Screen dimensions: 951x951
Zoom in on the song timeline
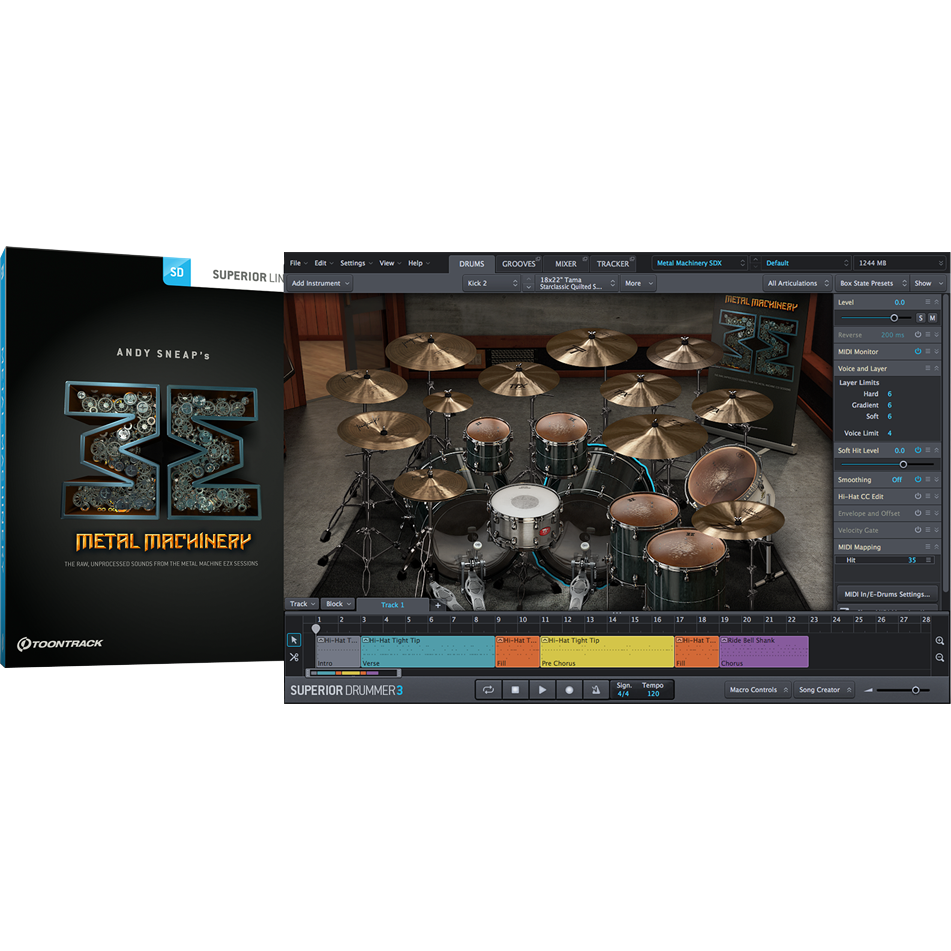pos(939,640)
